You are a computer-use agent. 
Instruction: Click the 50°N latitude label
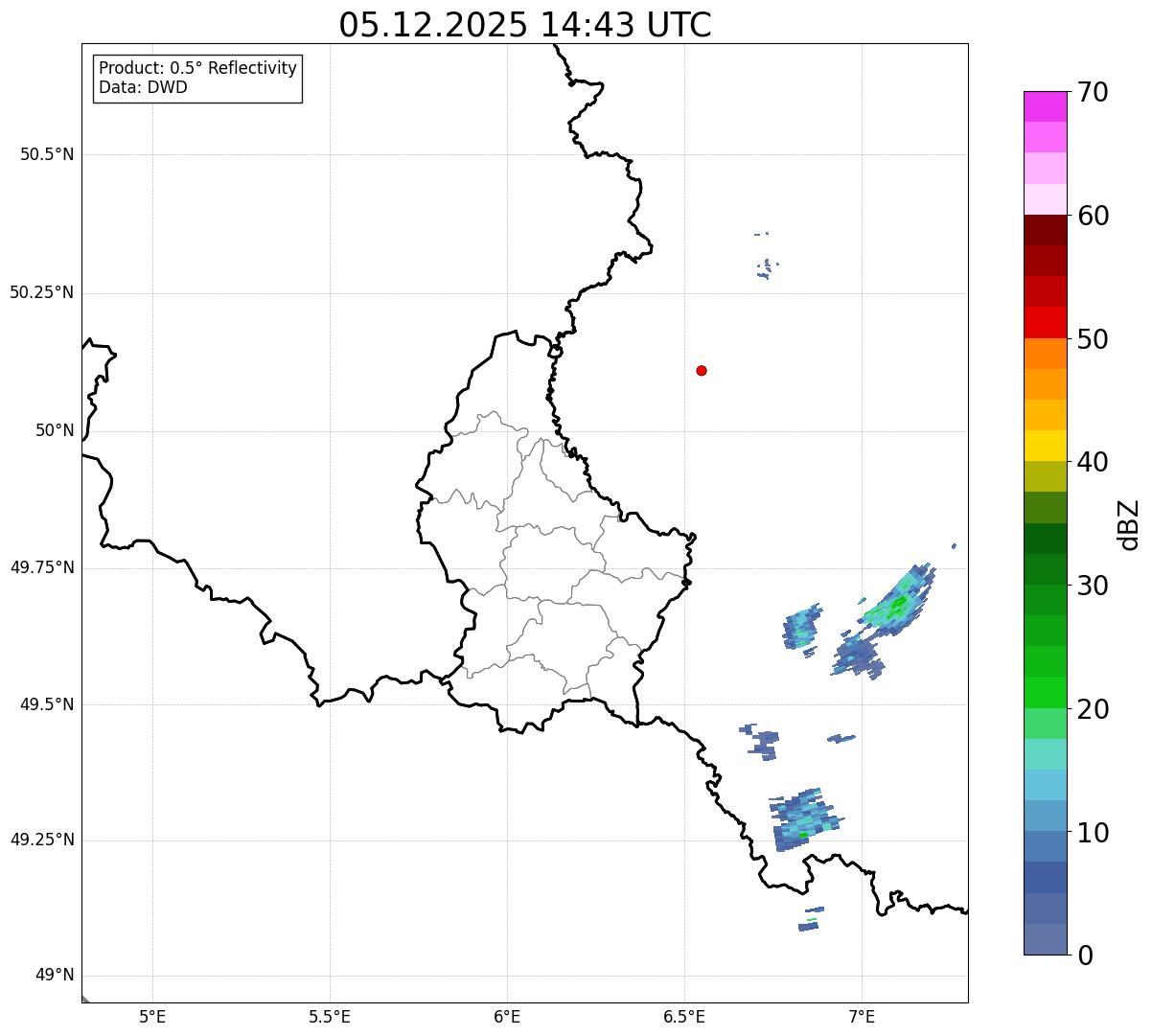tap(56, 430)
